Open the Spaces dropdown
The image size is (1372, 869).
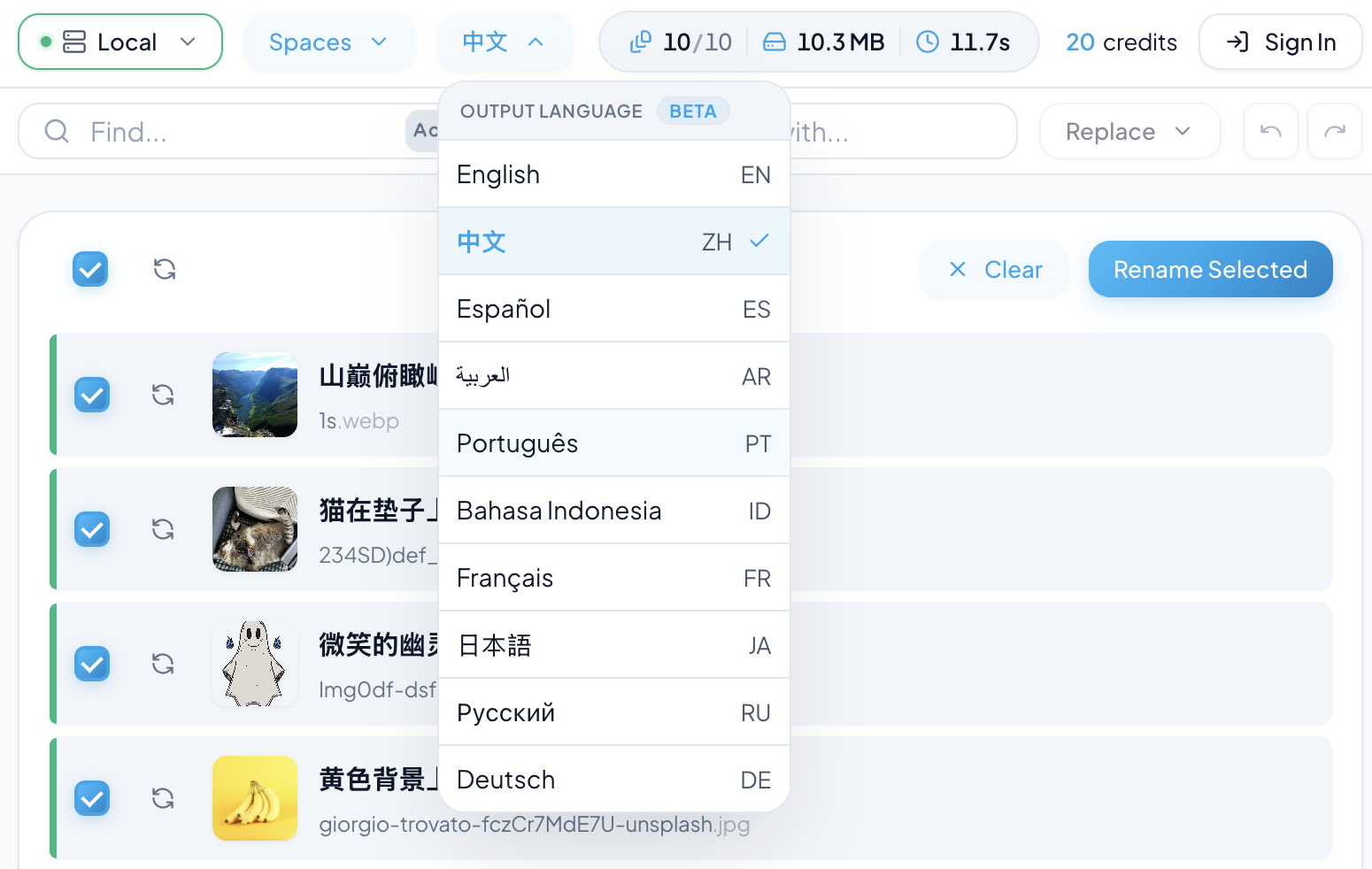click(329, 42)
